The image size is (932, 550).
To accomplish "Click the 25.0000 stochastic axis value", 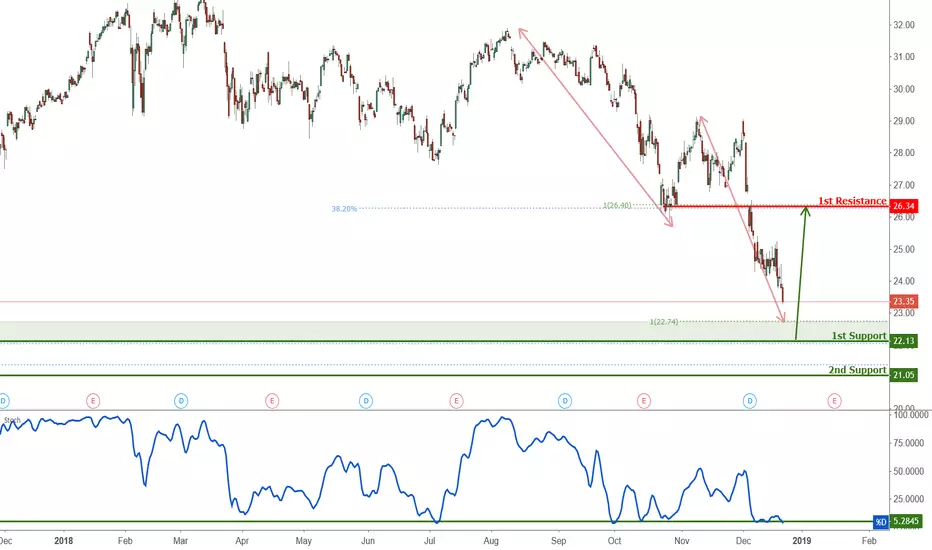I will (909, 499).
